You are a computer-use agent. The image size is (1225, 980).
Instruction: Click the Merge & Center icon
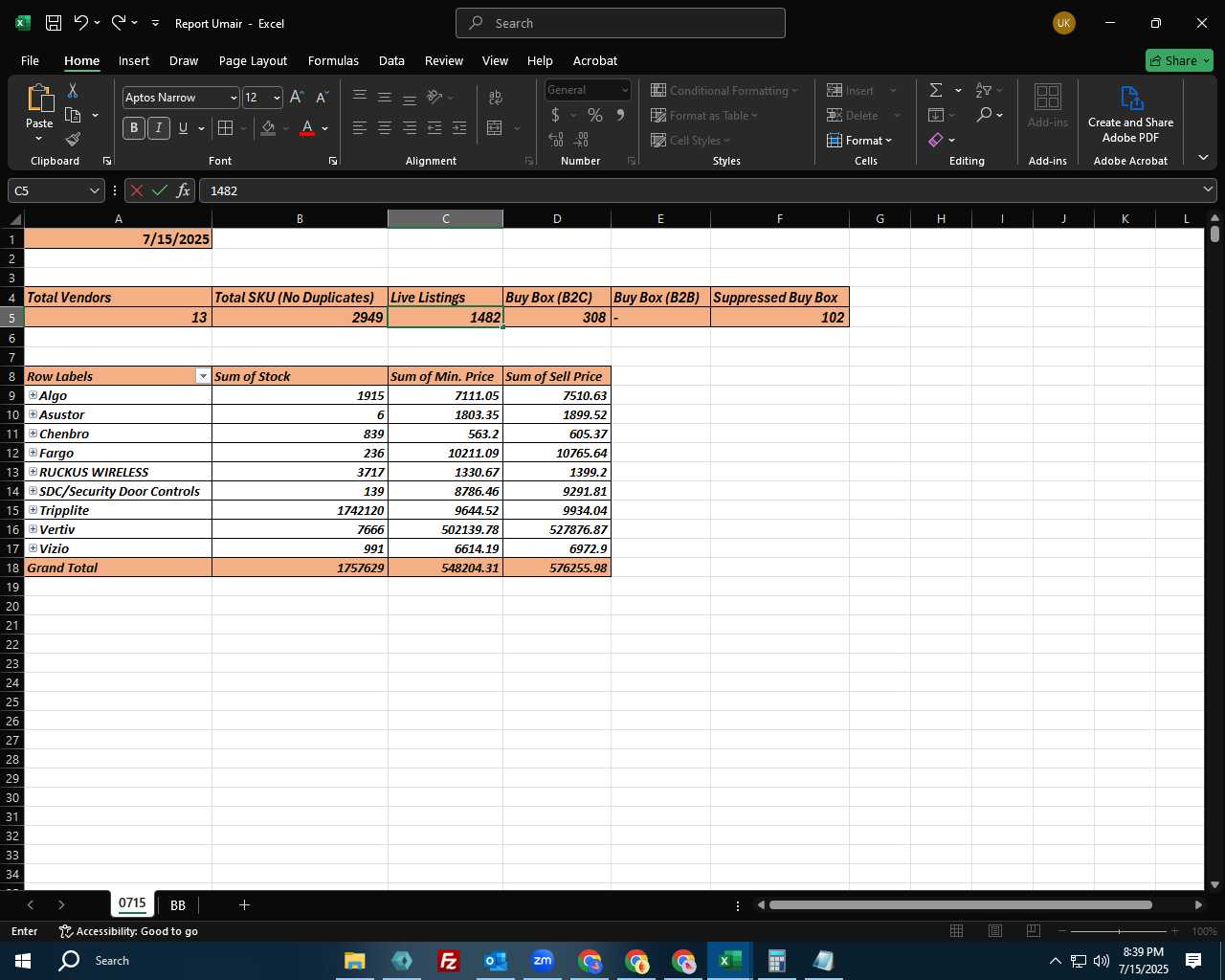[x=495, y=128]
